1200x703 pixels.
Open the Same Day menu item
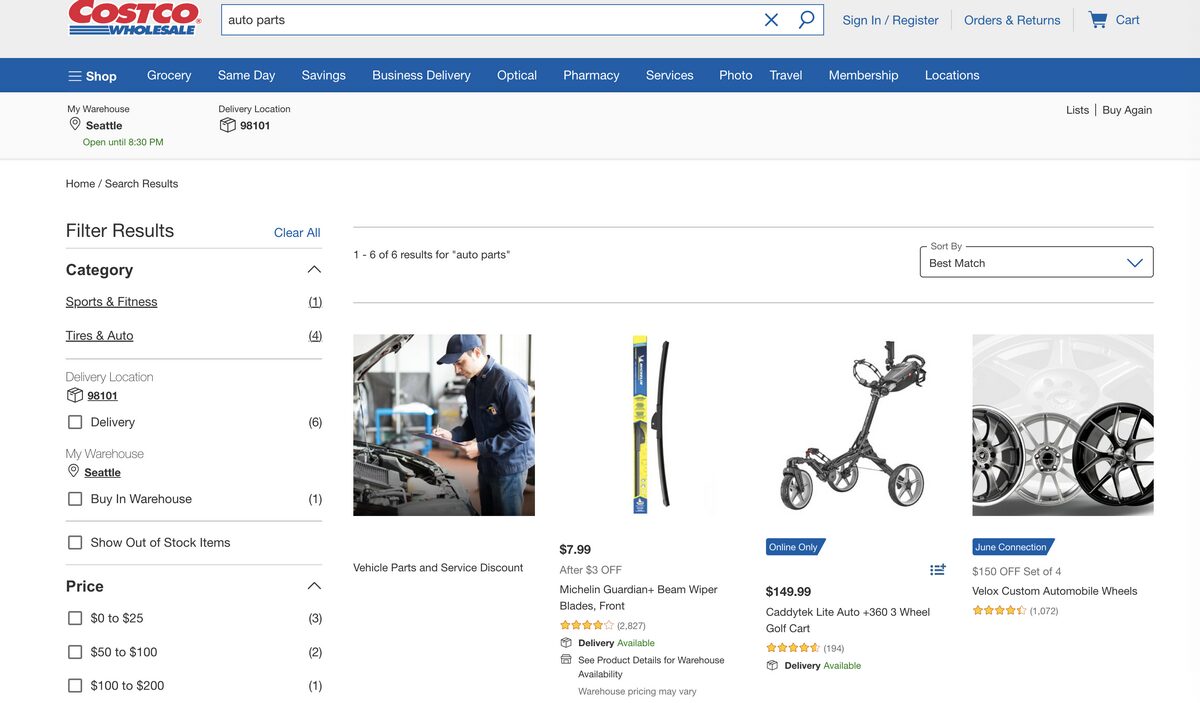click(246, 75)
